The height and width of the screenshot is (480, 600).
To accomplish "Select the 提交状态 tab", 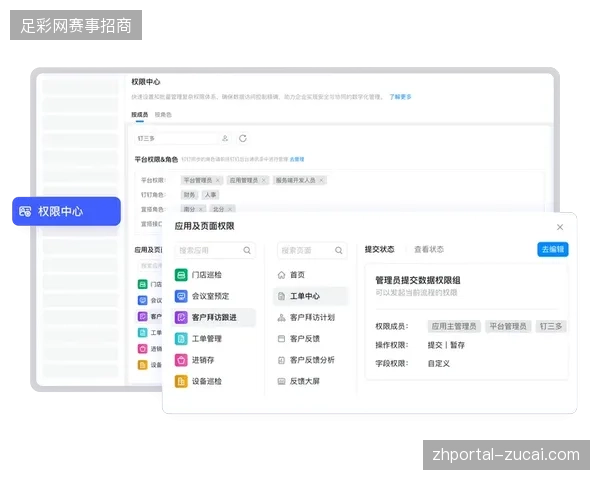I will pyautogui.click(x=379, y=250).
